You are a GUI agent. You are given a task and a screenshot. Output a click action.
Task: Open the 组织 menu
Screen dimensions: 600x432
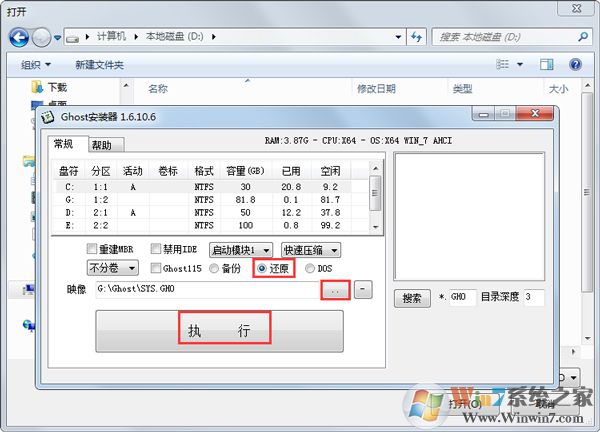[x=40, y=65]
